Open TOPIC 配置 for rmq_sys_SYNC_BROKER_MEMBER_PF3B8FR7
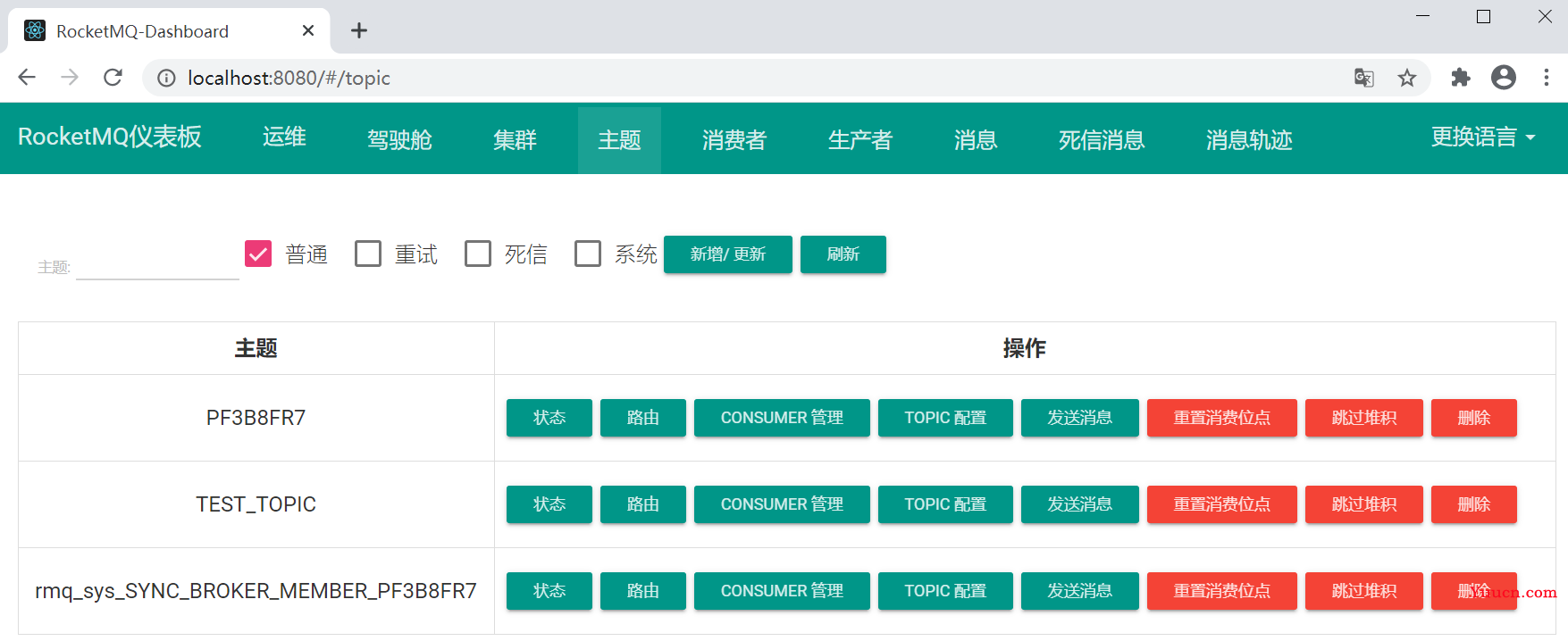This screenshot has height=641, width=1568. pyautogui.click(x=945, y=591)
